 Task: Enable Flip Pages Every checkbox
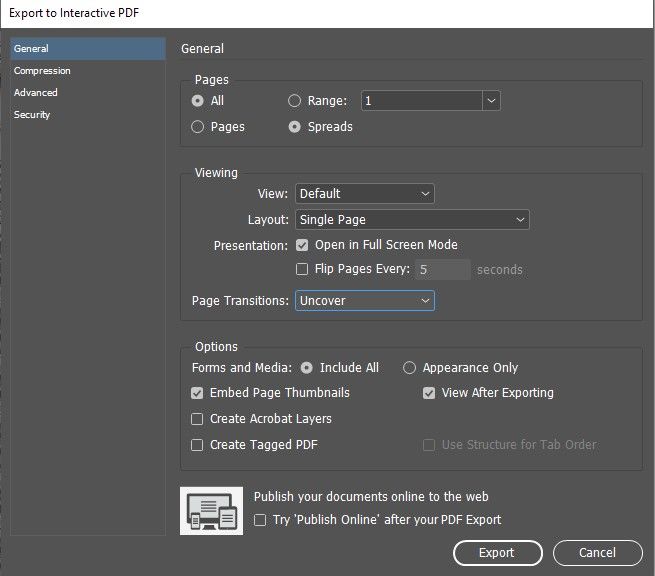coord(303,269)
